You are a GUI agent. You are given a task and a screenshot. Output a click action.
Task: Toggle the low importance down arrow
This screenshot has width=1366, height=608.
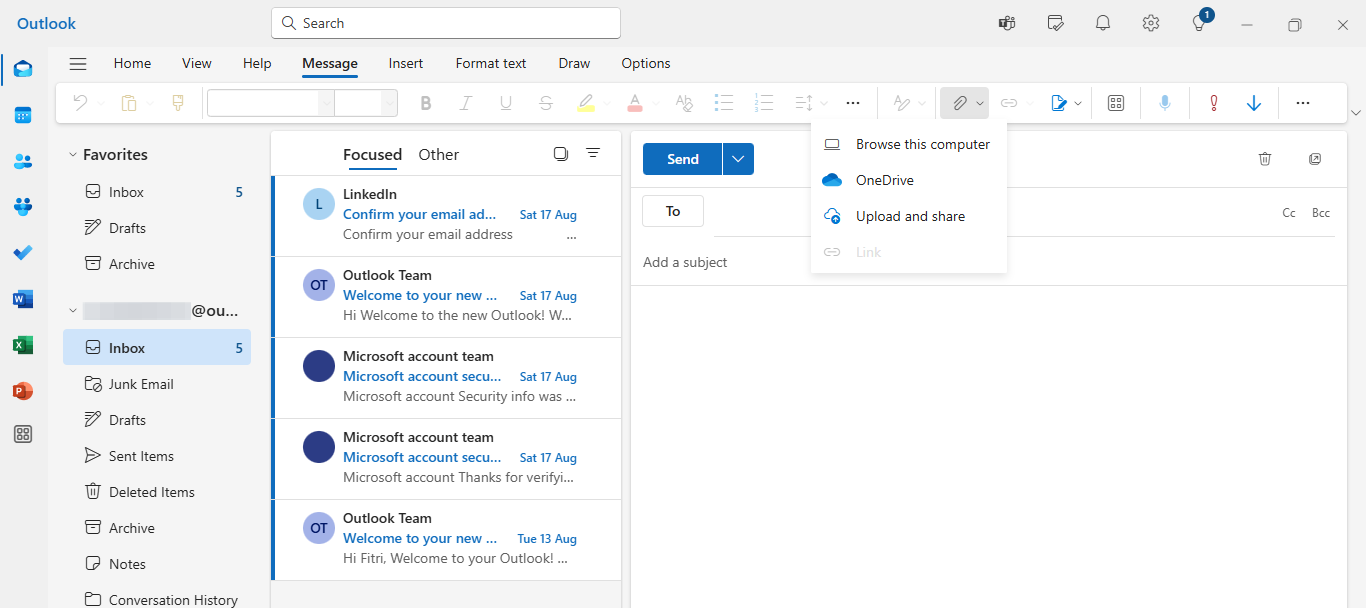[1254, 102]
